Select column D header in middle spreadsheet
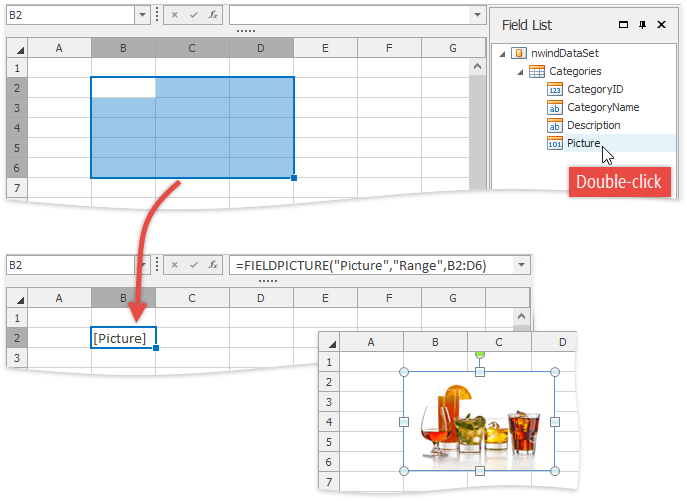Image resolution: width=687 pixels, height=501 pixels. click(x=261, y=298)
